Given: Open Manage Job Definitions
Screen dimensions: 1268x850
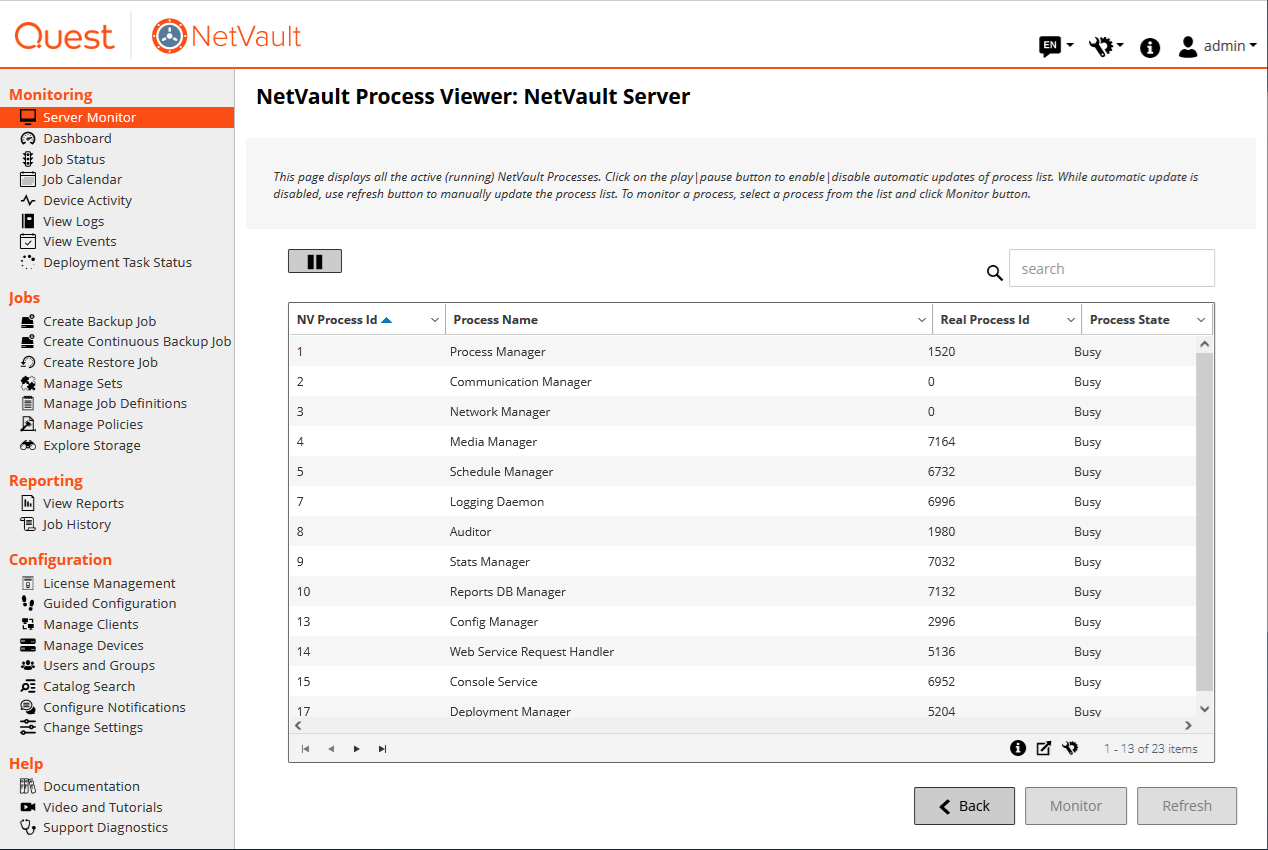Looking at the screenshot, I should [x=115, y=403].
